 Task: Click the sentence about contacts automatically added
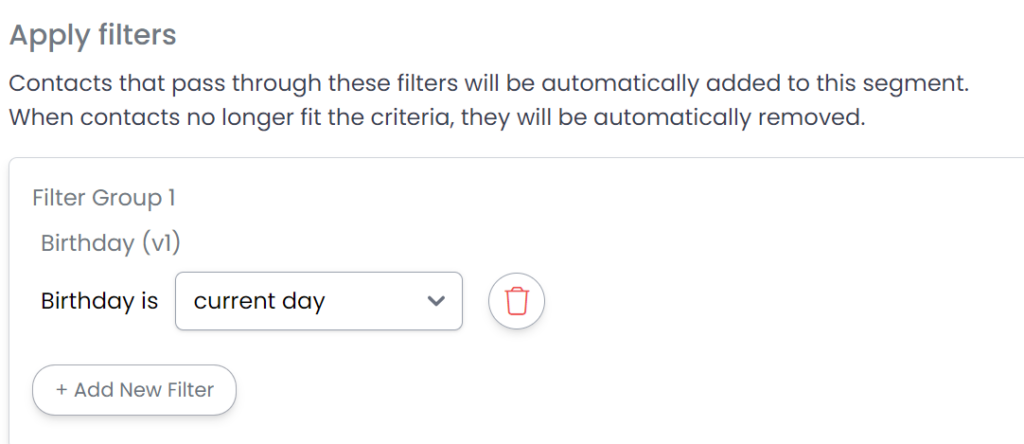tap(488, 83)
